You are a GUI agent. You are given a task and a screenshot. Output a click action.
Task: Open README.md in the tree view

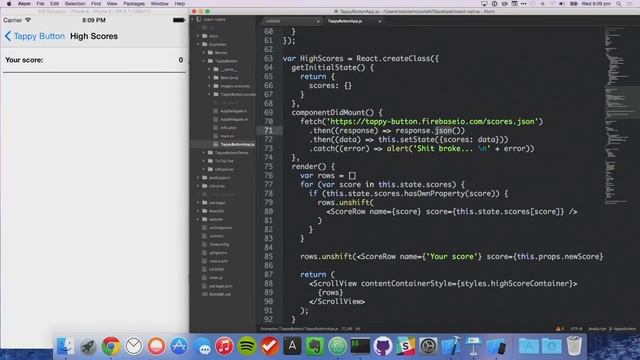pyautogui.click(x=220, y=294)
